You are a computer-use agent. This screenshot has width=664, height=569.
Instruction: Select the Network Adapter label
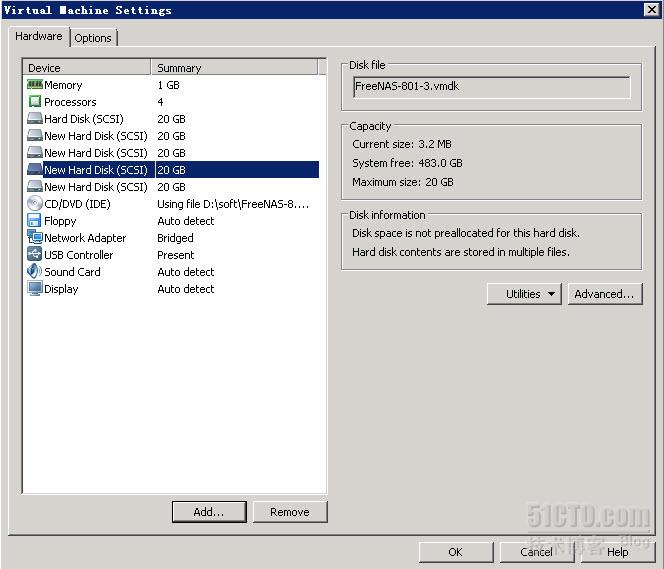[85, 238]
